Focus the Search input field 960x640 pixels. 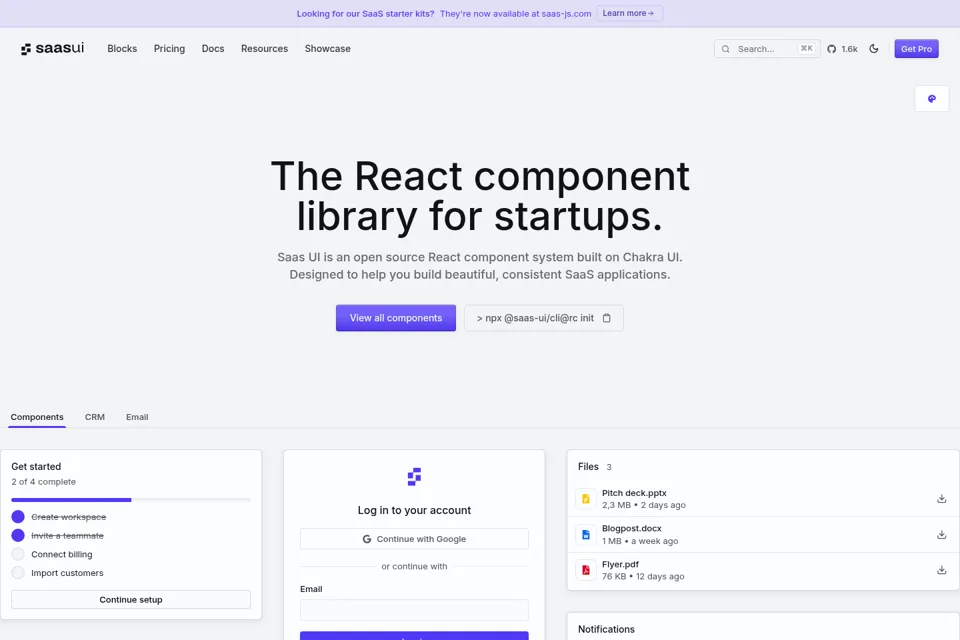tap(767, 49)
